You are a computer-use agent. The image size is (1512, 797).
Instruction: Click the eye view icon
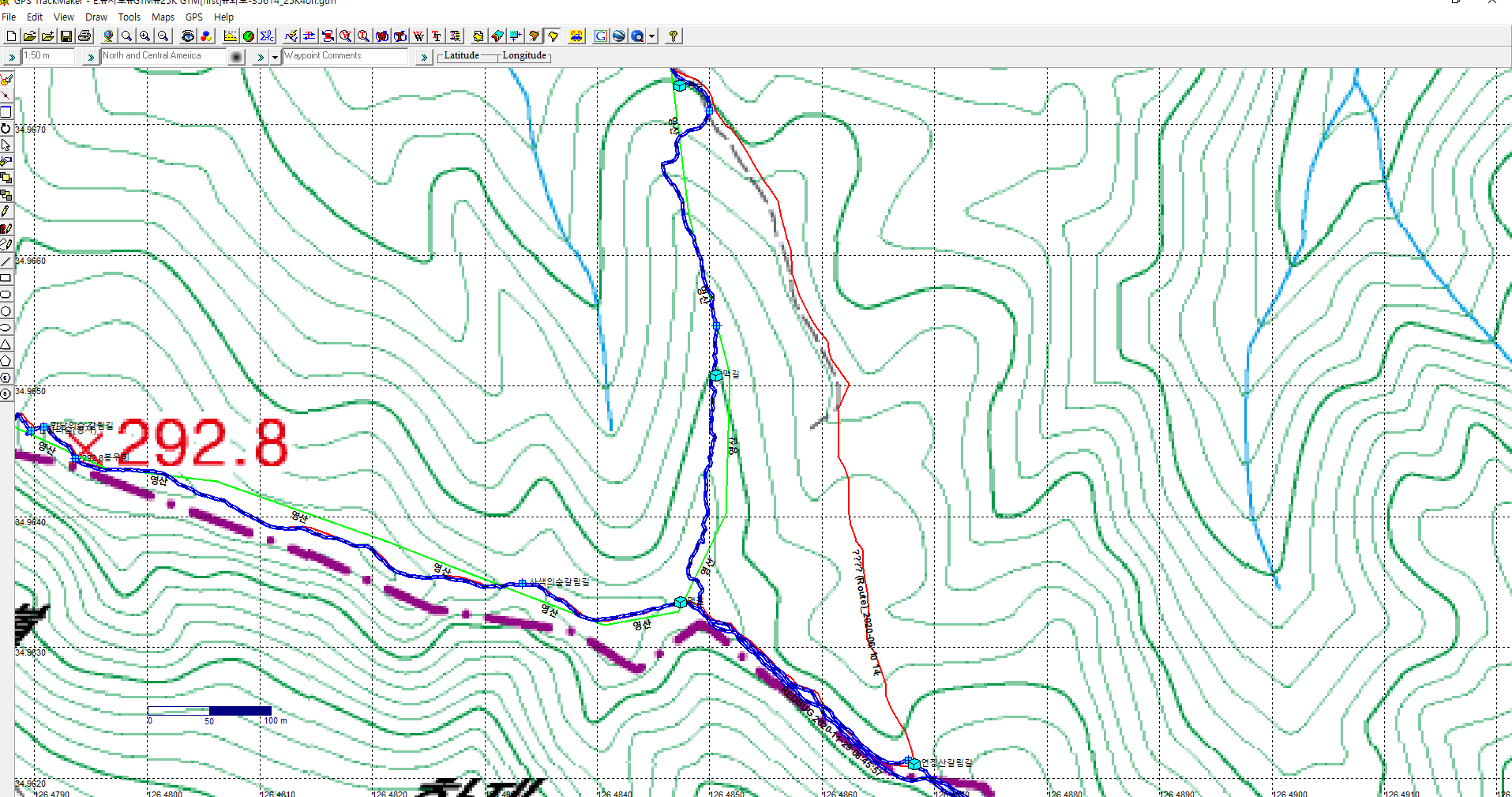[x=188, y=36]
